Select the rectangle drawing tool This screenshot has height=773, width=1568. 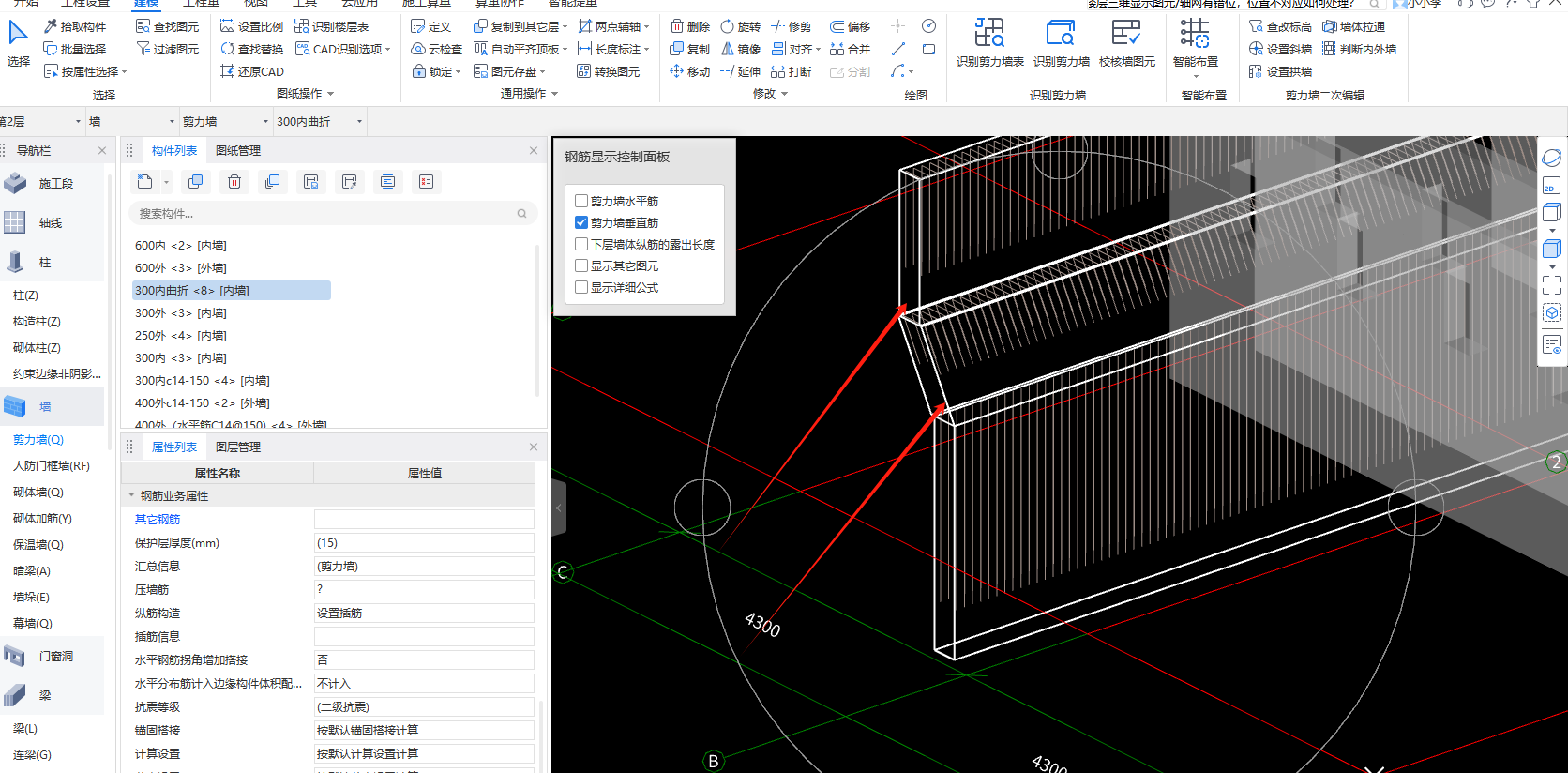click(x=928, y=49)
